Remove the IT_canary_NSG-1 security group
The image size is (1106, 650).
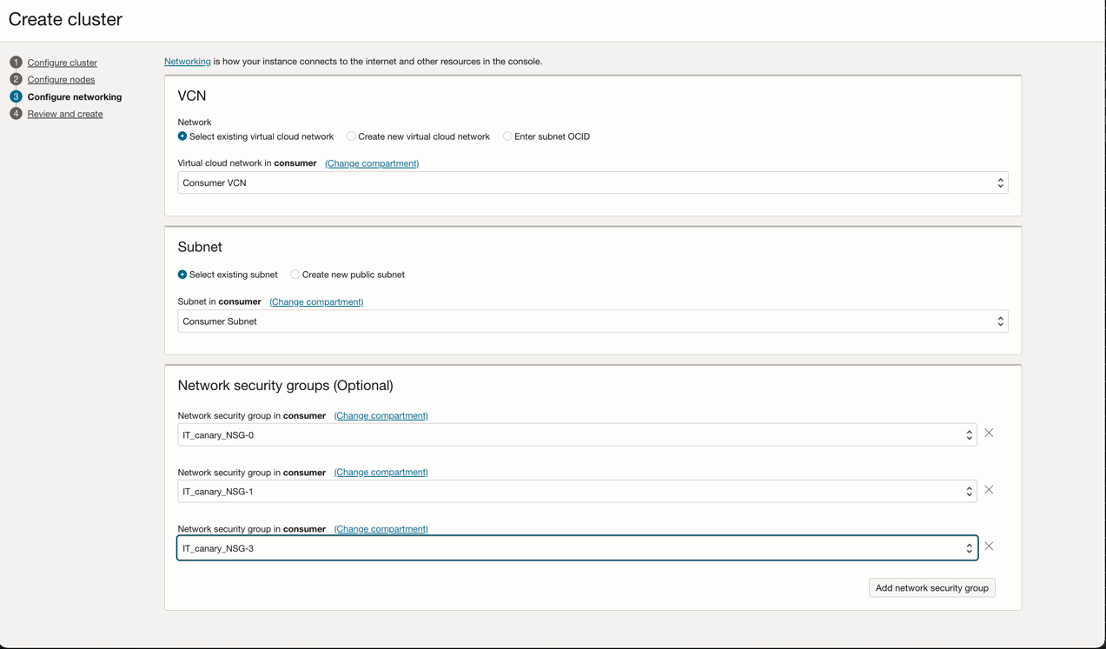(988, 489)
